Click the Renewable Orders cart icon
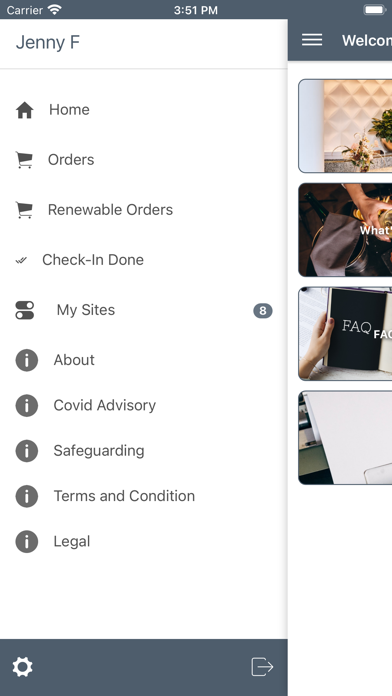The height and width of the screenshot is (696, 392). pyautogui.click(x=24, y=210)
